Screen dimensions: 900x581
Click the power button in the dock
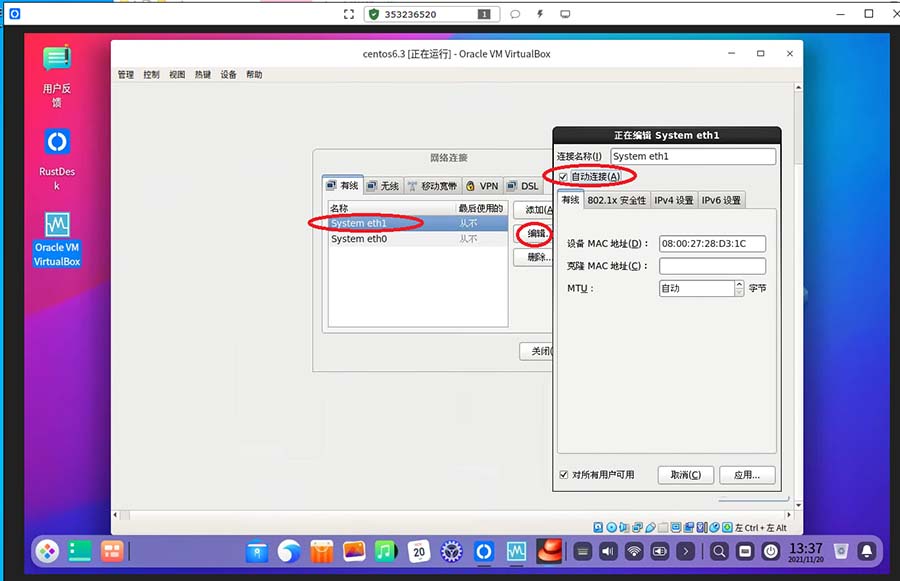[771, 552]
